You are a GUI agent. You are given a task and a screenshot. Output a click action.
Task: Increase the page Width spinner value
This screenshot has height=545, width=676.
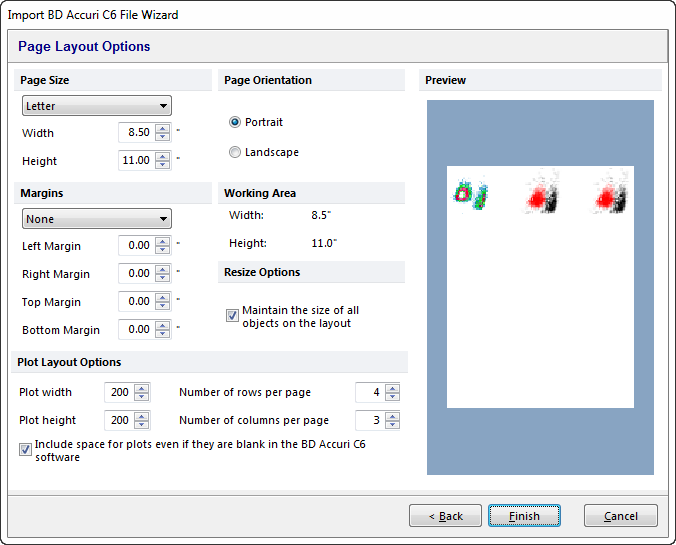click(162, 128)
